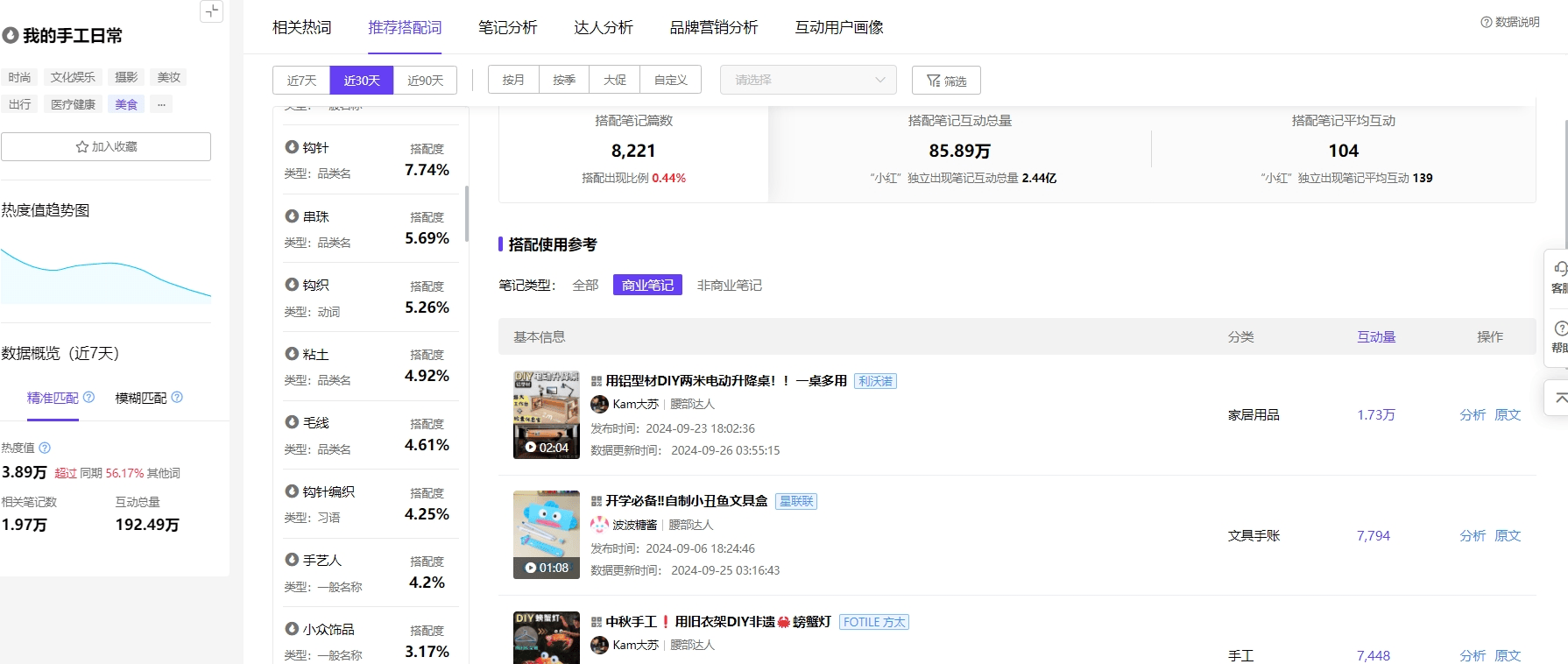This screenshot has width=1568, height=664.
Task: Switch to 达人分析 tab
Action: (604, 28)
